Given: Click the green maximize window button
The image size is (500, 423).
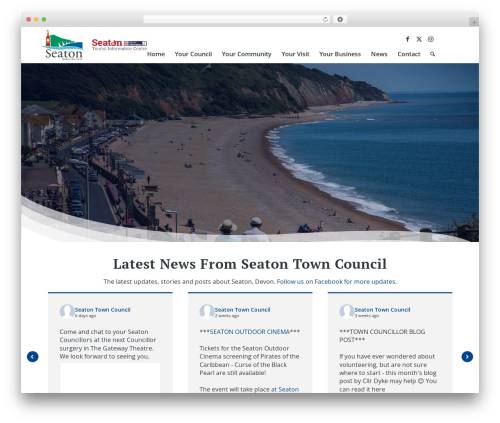Looking at the screenshot, I should coord(44,19).
